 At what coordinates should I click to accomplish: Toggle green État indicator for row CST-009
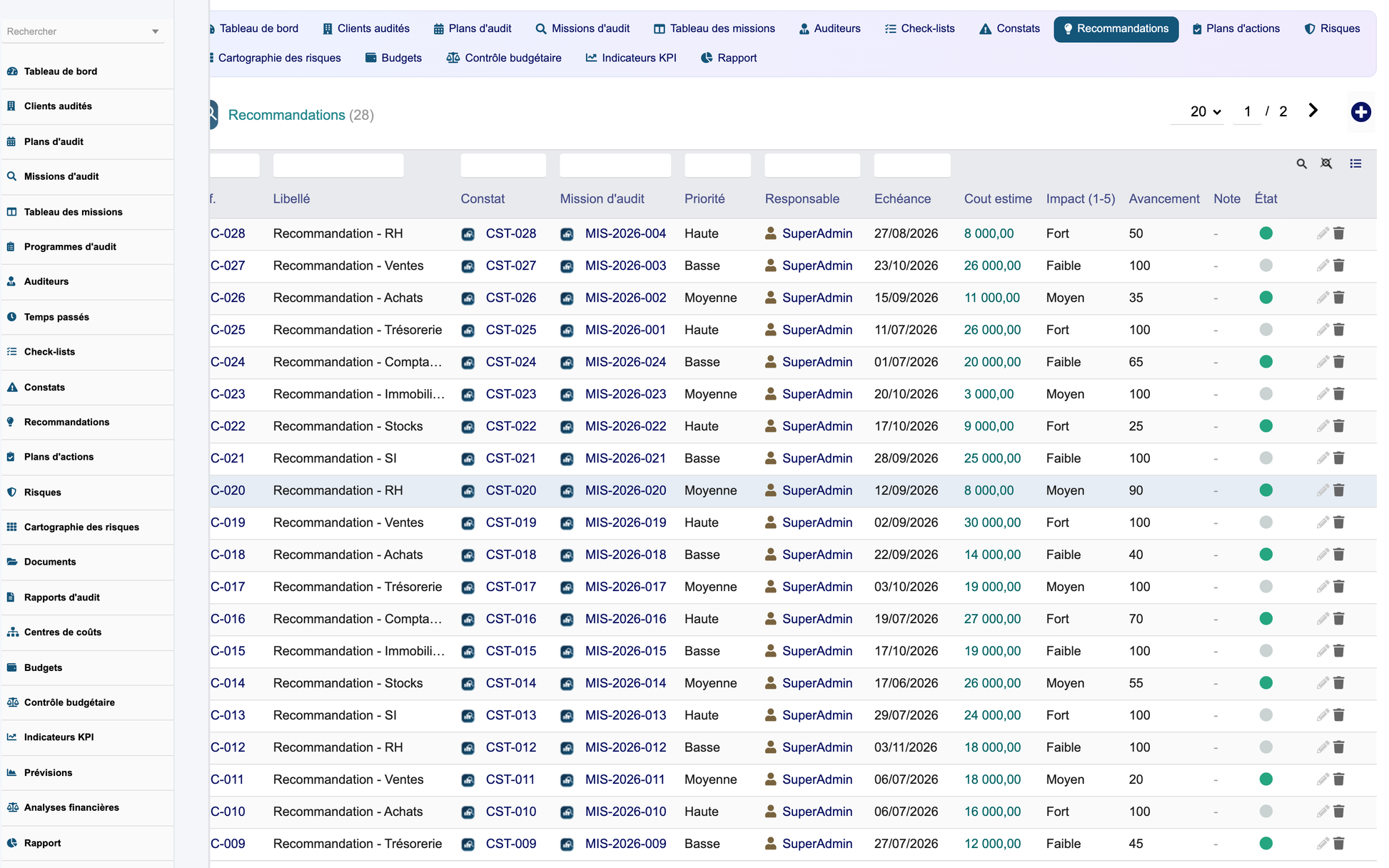(1266, 844)
